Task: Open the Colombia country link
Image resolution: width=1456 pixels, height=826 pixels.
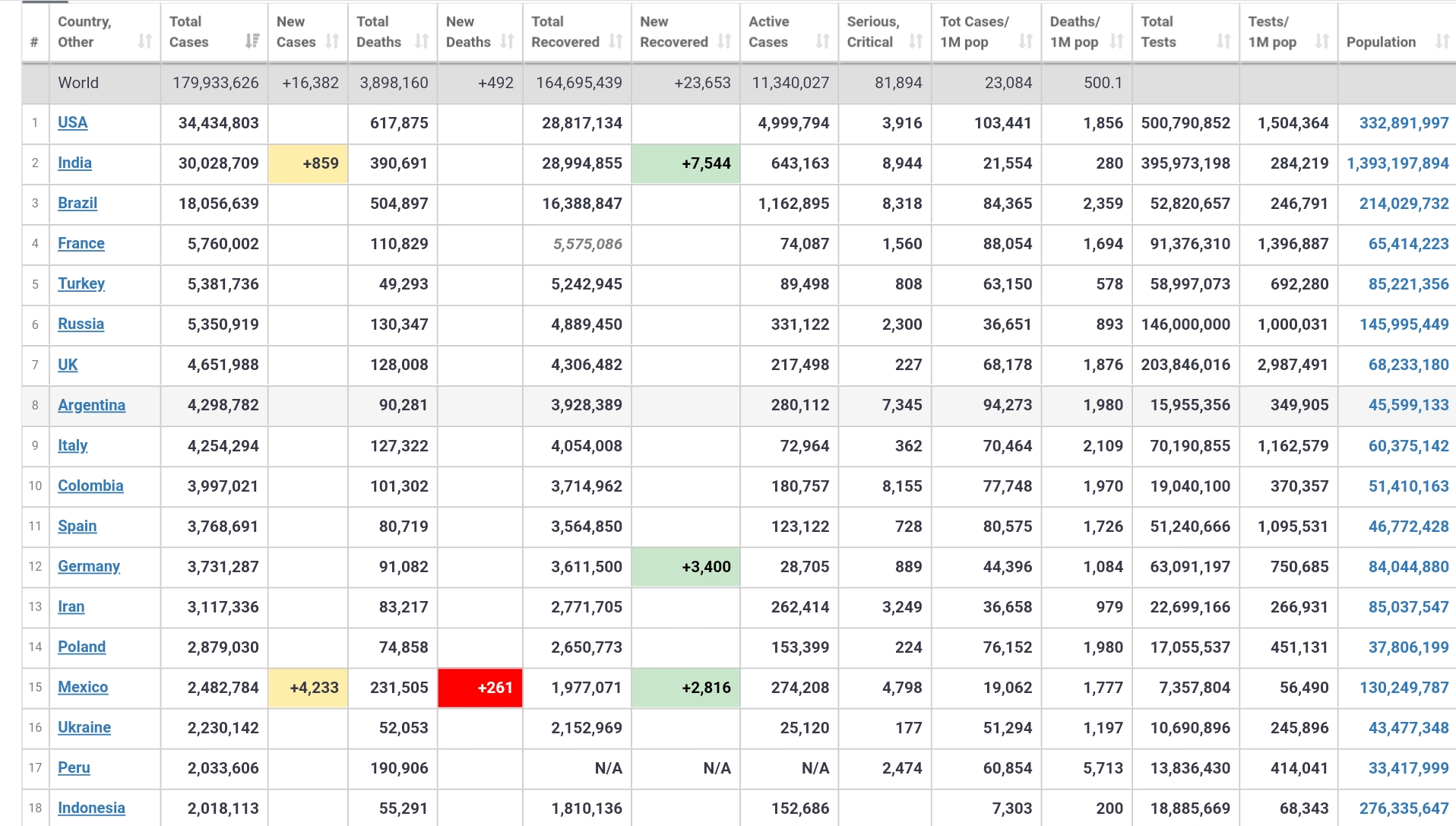Action: click(90, 486)
